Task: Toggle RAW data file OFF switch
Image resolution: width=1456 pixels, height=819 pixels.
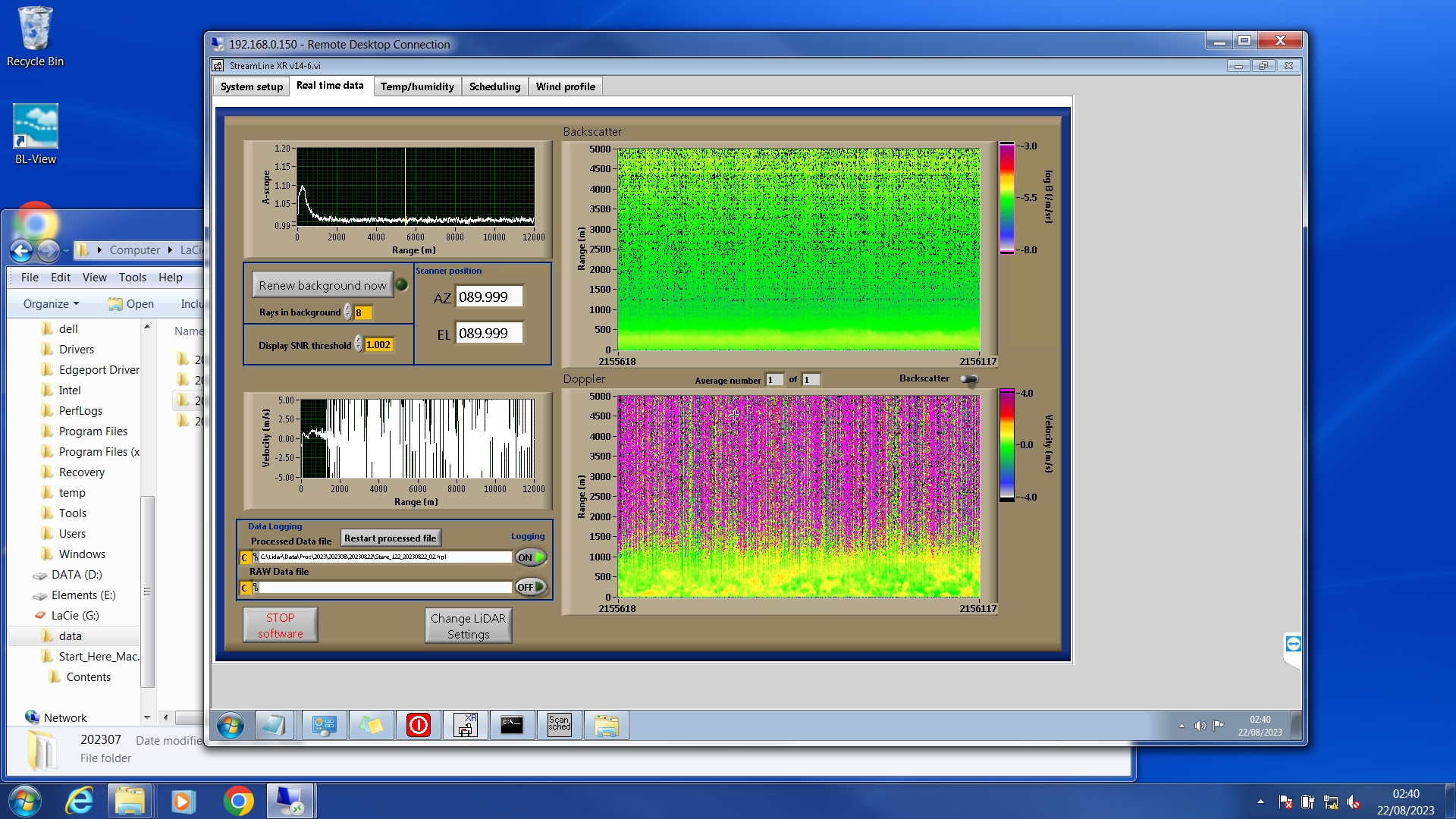Action: [x=531, y=587]
